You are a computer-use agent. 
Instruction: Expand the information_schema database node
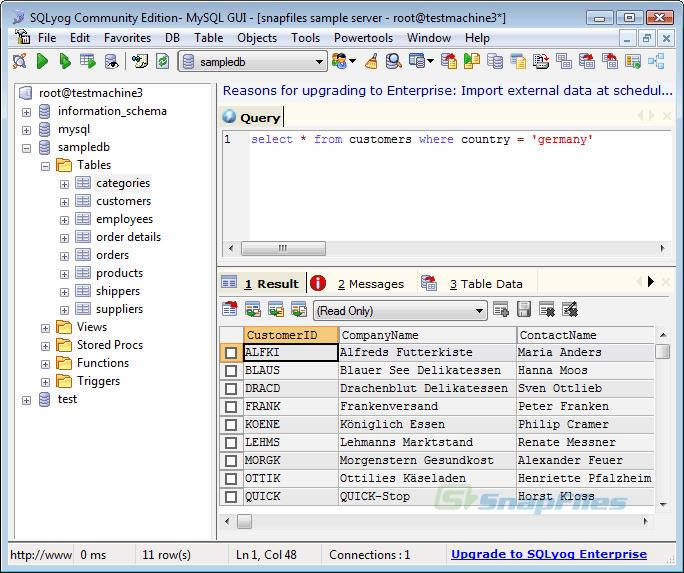tap(26, 112)
